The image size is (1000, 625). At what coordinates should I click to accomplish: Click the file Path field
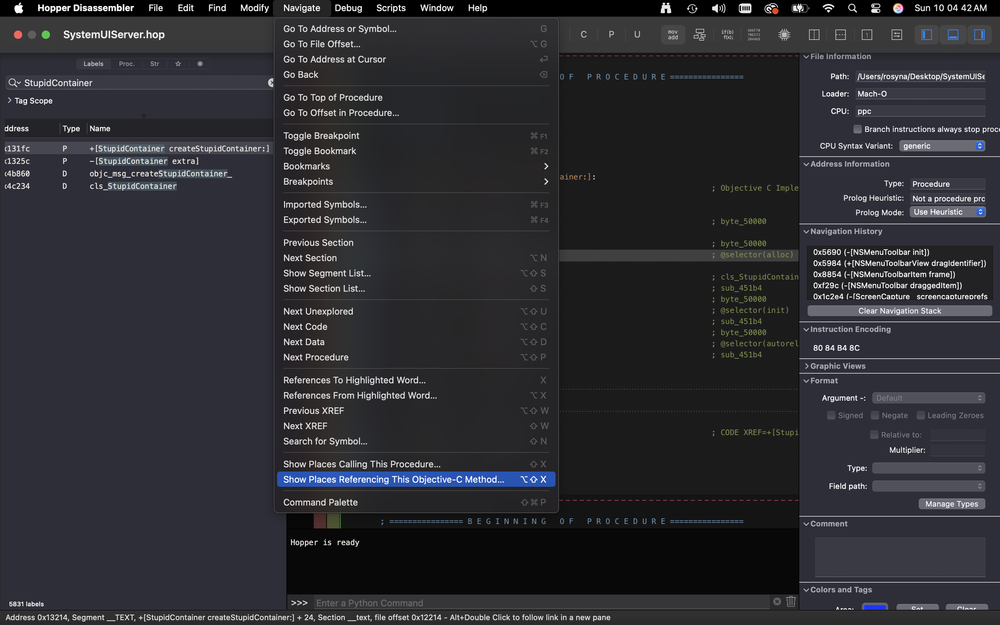920,77
